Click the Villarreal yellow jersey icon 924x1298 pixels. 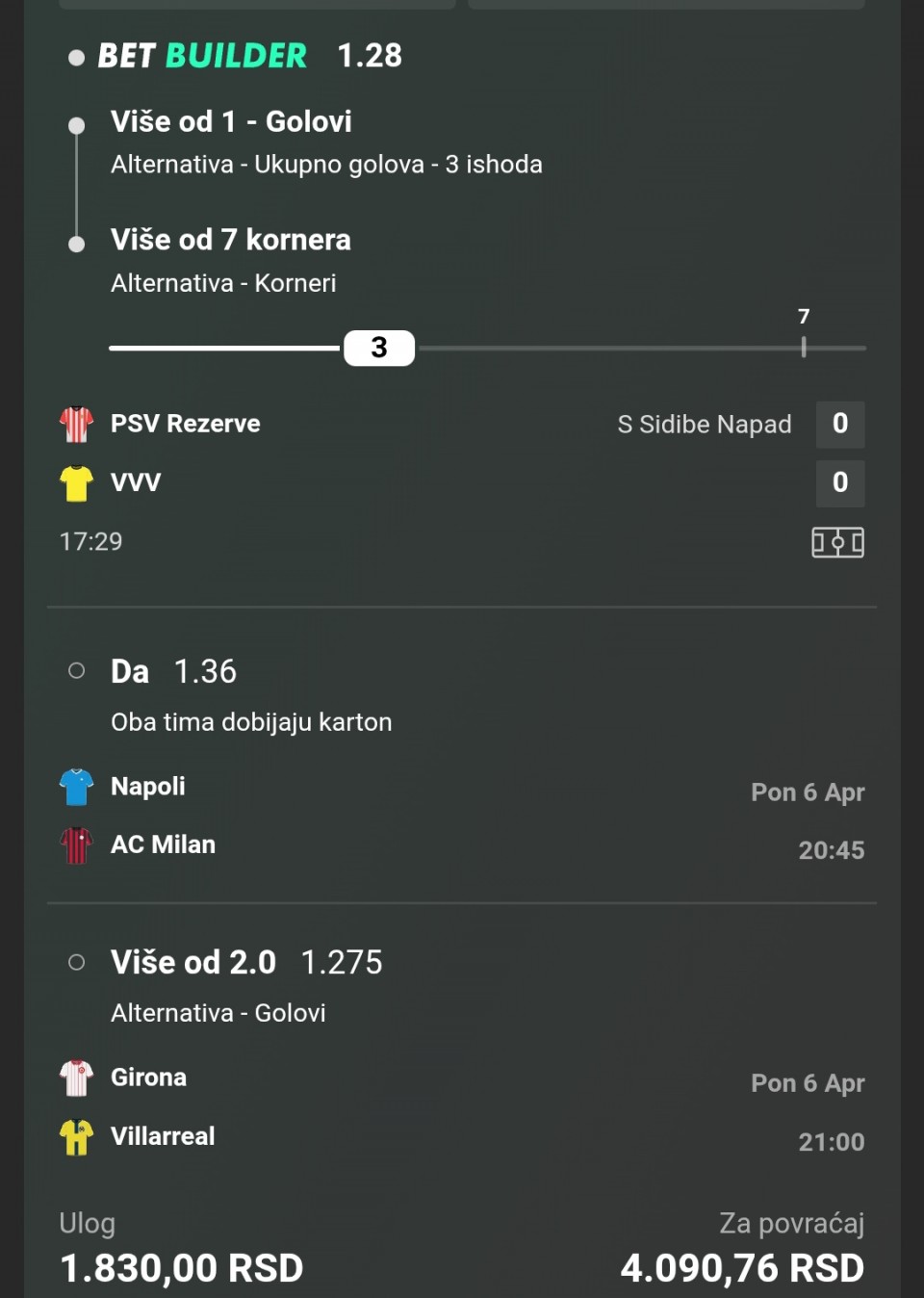(76, 1136)
